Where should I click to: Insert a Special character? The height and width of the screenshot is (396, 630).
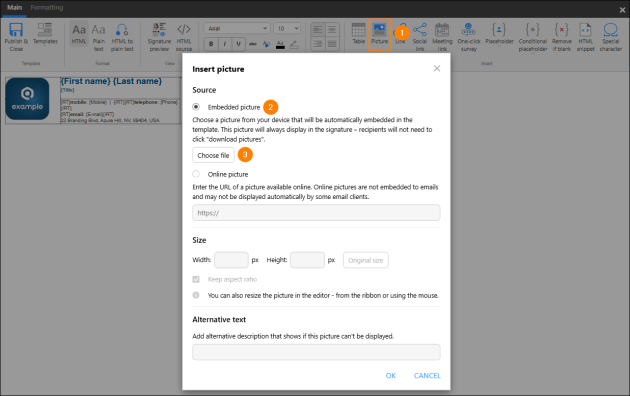[x=611, y=37]
